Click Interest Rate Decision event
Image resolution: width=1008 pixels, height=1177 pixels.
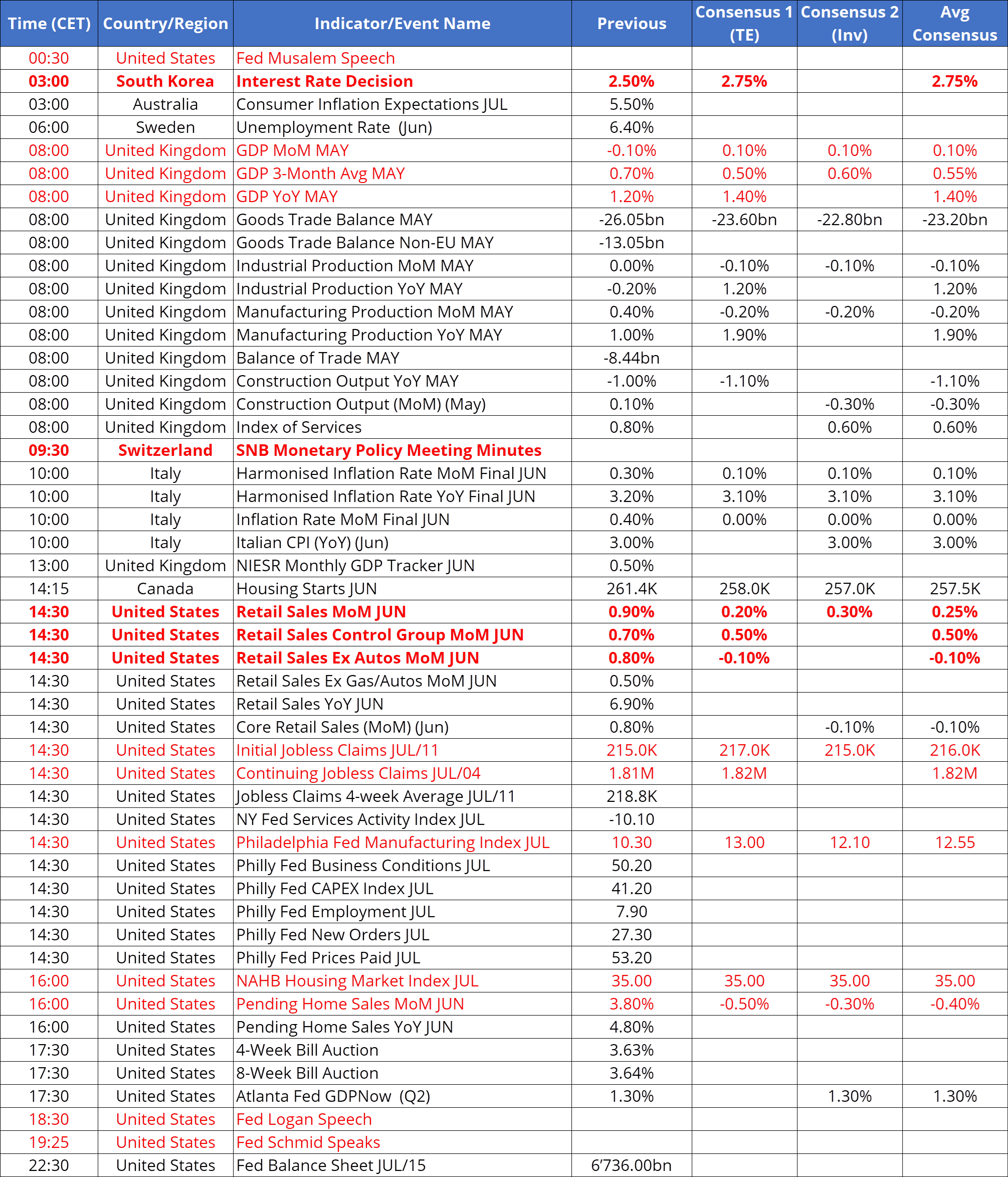coord(402,81)
